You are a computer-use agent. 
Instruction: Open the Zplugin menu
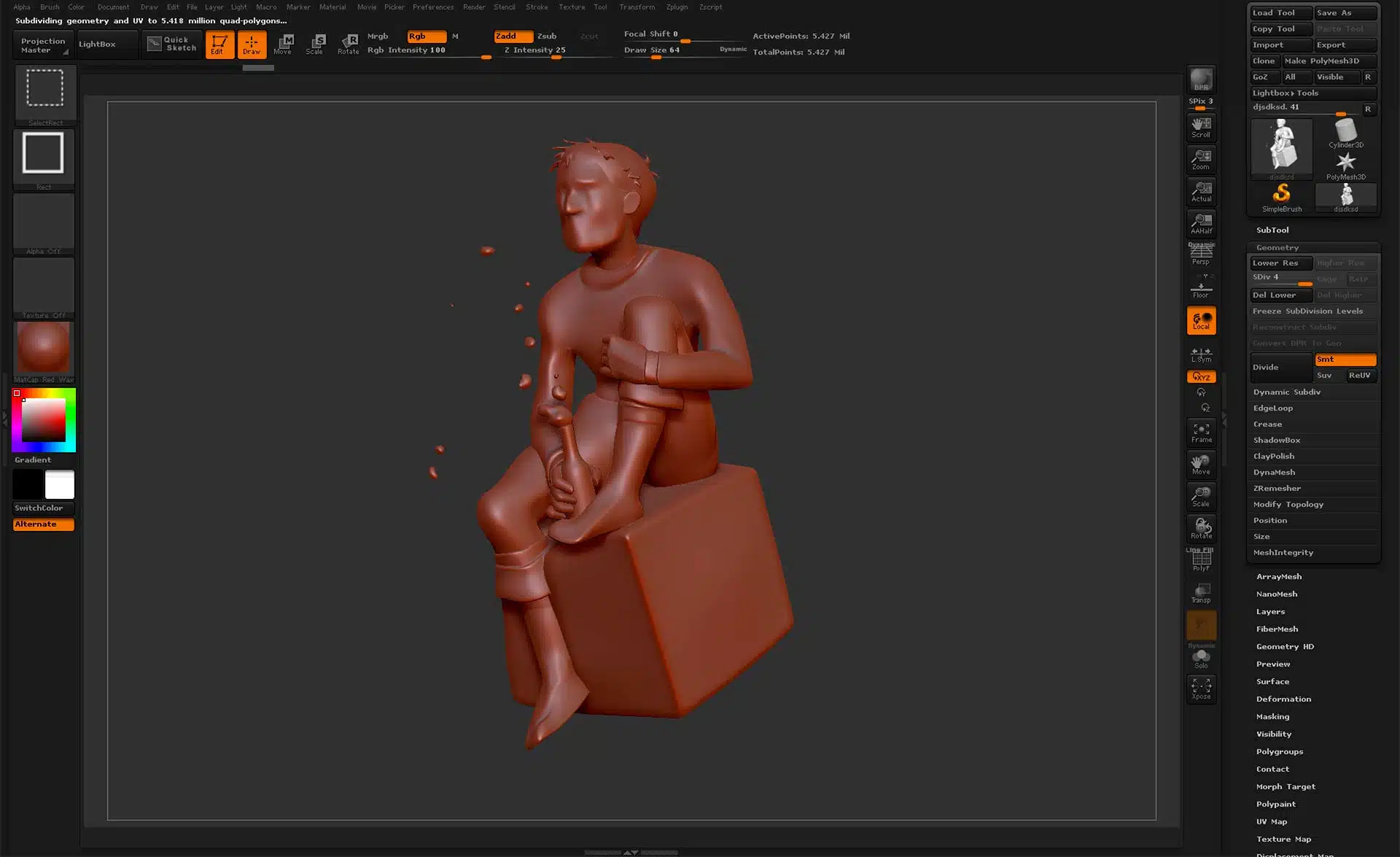(x=677, y=7)
